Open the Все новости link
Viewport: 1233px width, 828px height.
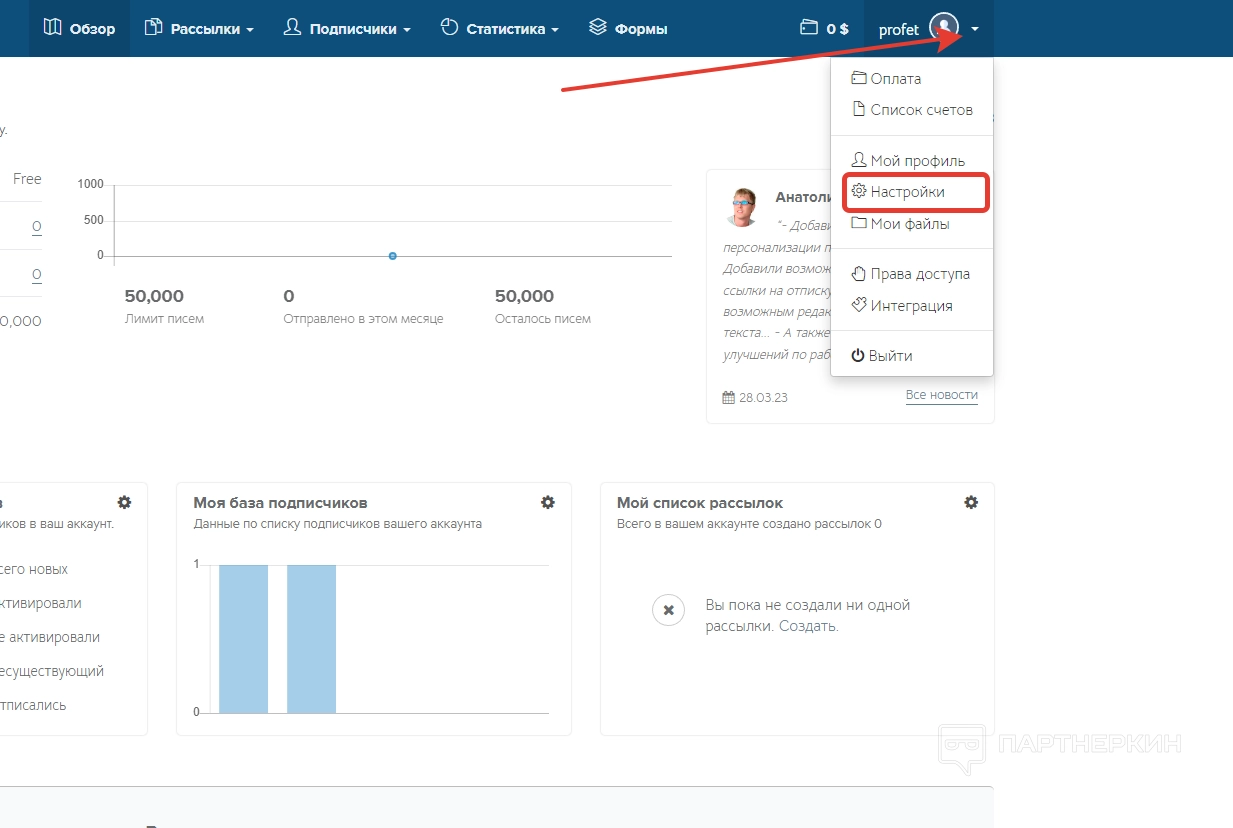[941, 395]
